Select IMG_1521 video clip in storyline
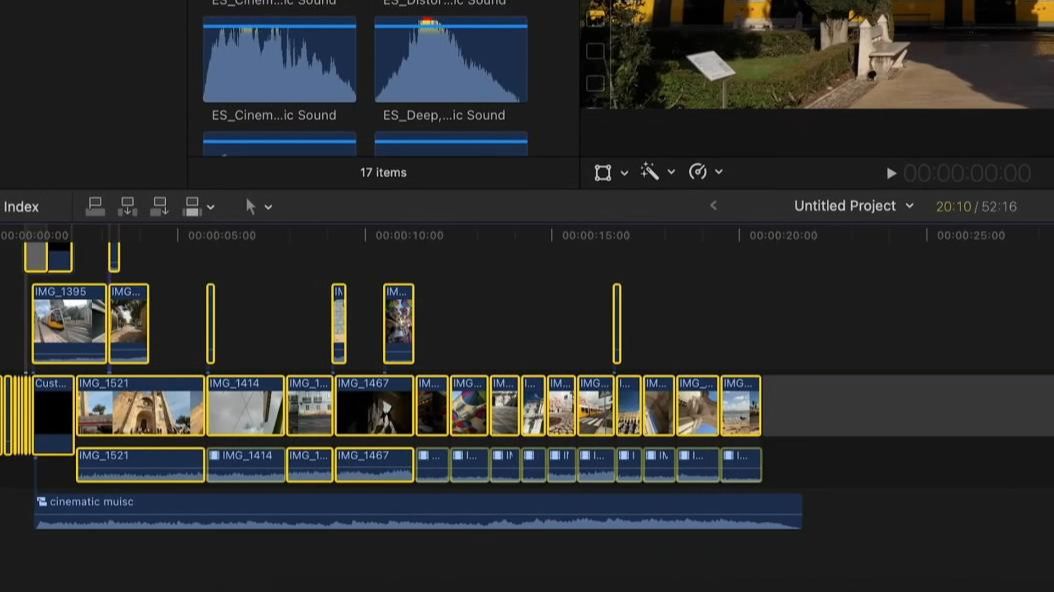The height and width of the screenshot is (592, 1054). point(140,406)
